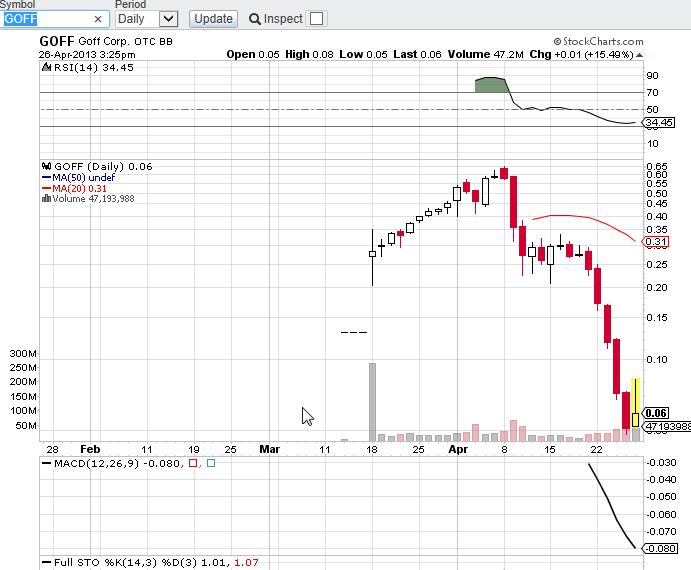Click the 0.31 moving average price tag
Image resolution: width=691 pixels, height=570 pixels.
point(656,242)
